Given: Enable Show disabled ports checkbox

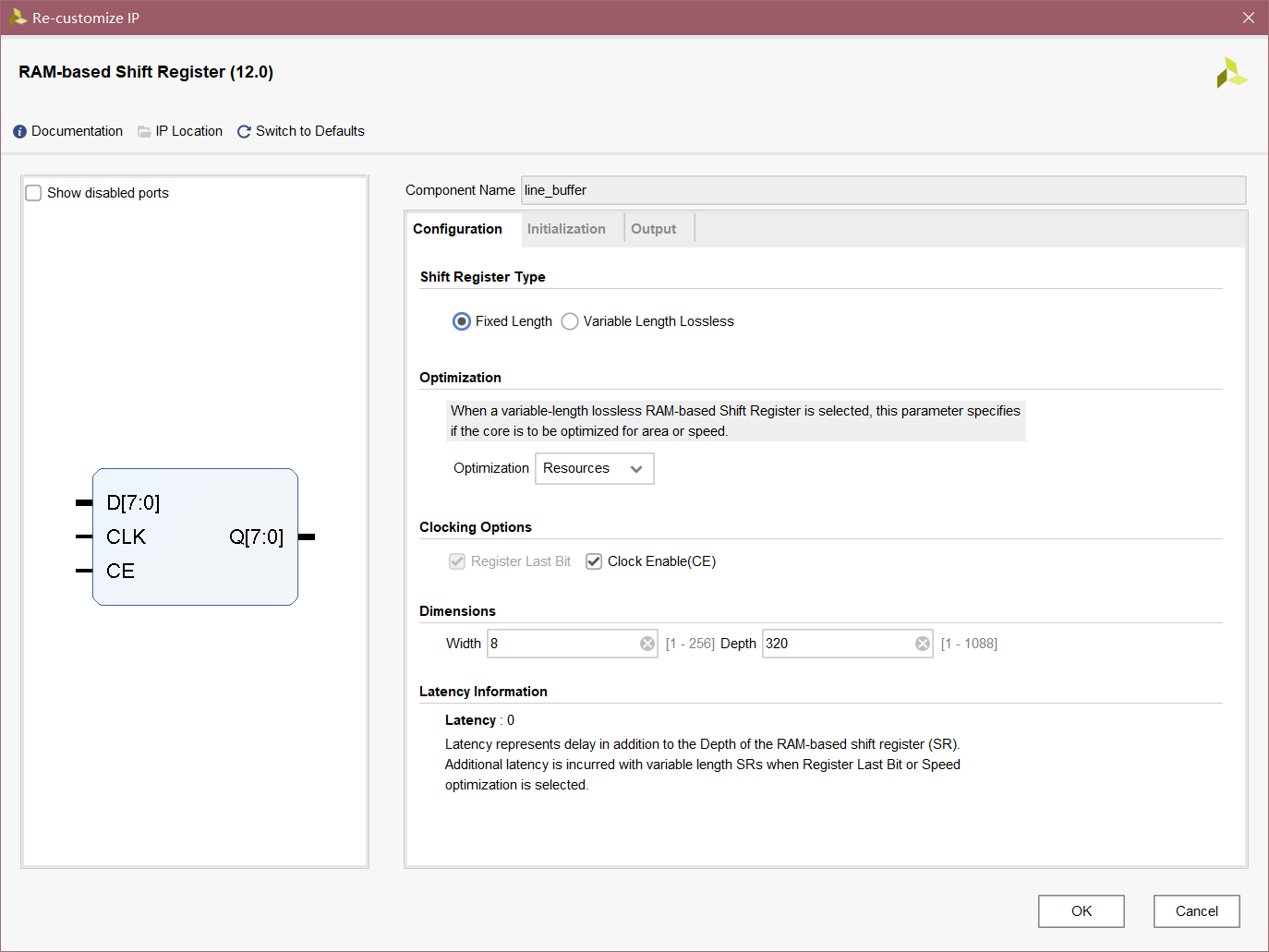Looking at the screenshot, I should click(x=33, y=193).
